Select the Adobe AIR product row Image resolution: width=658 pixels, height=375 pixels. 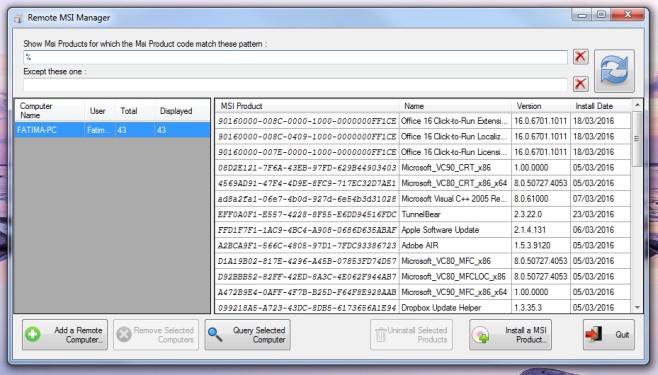pos(423,245)
